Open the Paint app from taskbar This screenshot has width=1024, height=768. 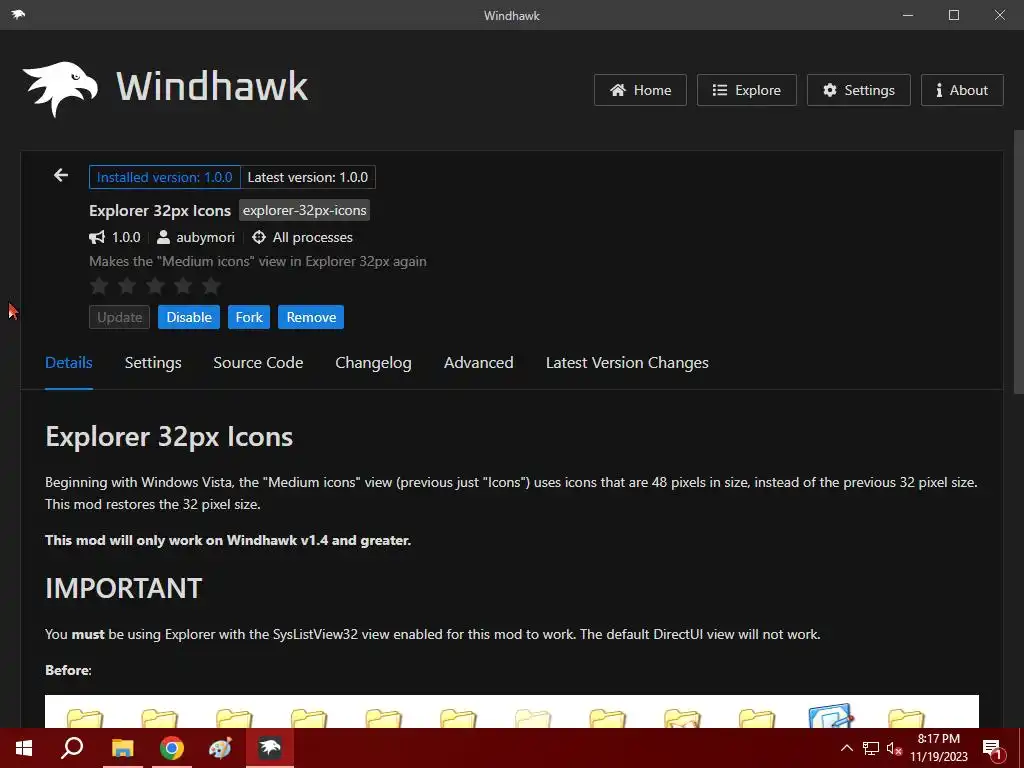[221, 748]
